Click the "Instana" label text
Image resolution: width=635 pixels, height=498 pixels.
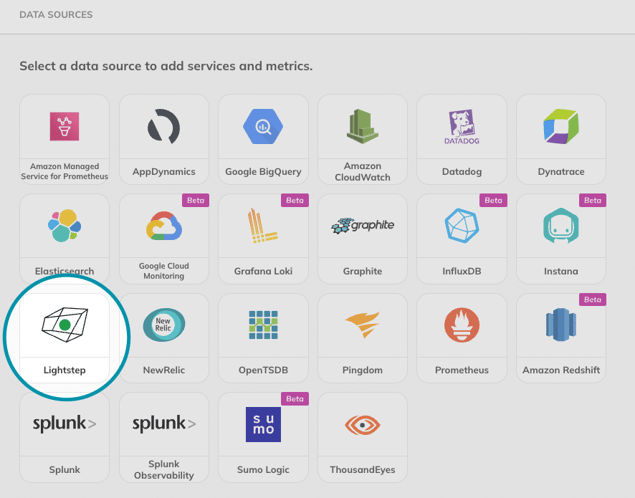[x=561, y=271]
